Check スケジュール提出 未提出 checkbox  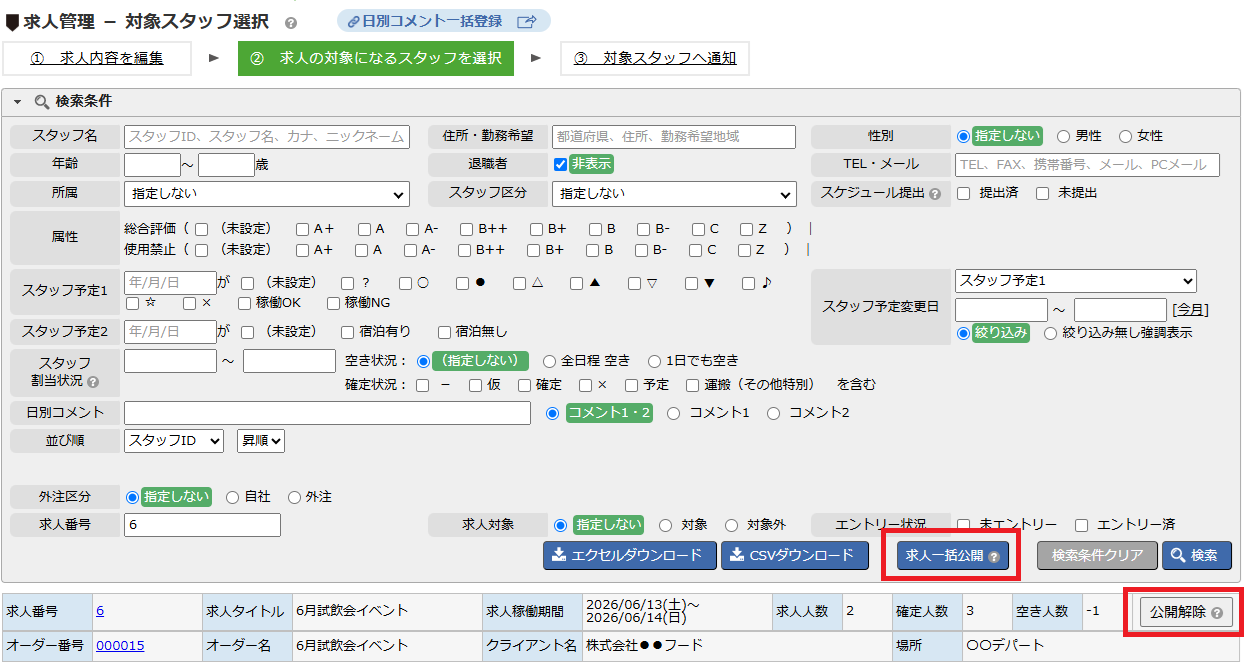click(x=1043, y=193)
